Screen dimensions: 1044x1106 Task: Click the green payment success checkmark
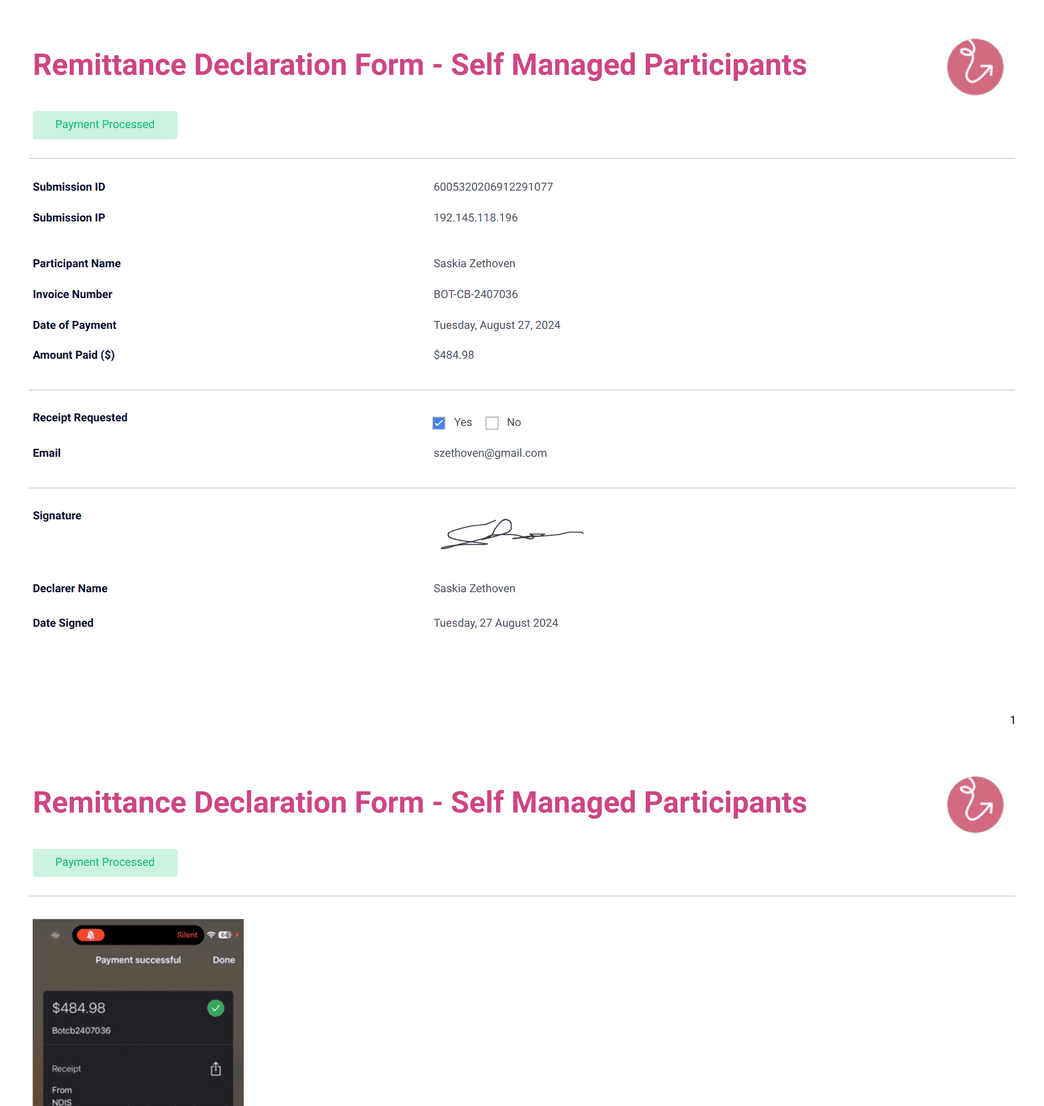(216, 1008)
